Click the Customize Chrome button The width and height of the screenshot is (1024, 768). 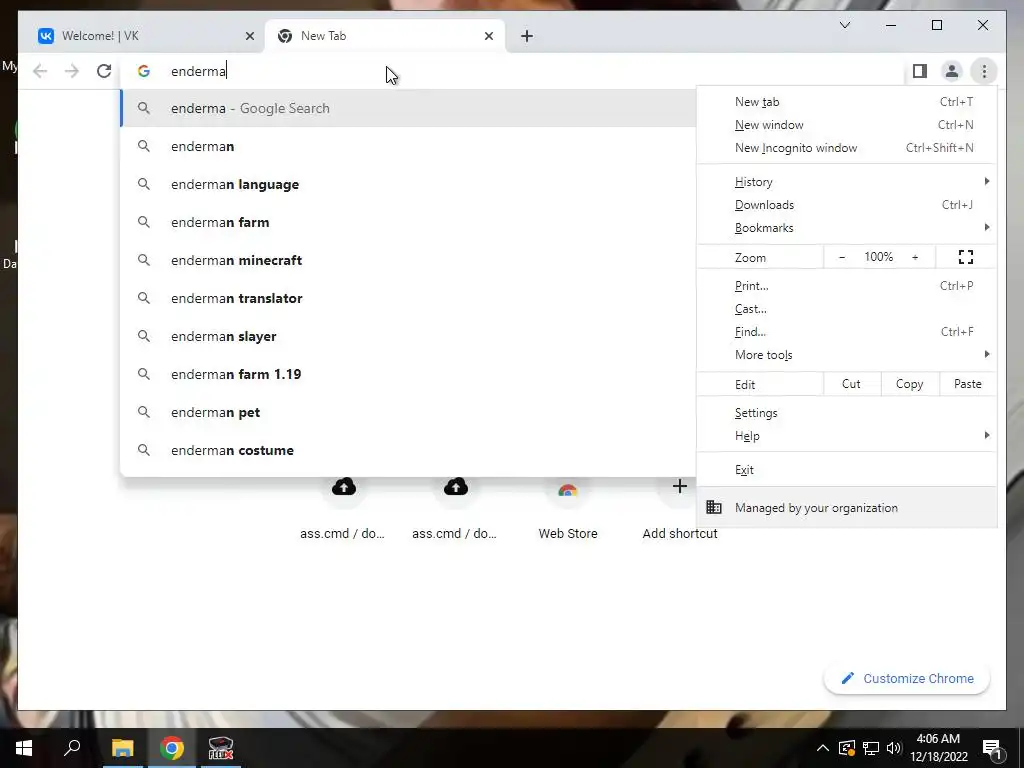907,679
